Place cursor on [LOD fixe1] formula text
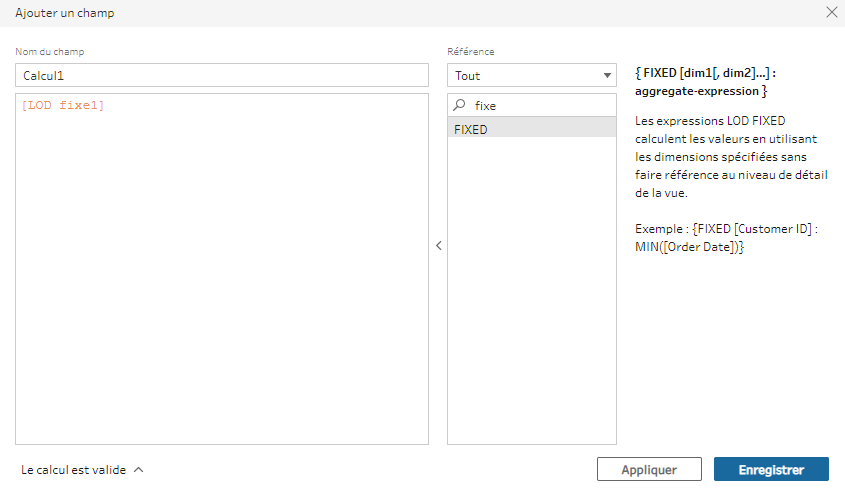Screen dimensions: 845x490 coord(62,106)
